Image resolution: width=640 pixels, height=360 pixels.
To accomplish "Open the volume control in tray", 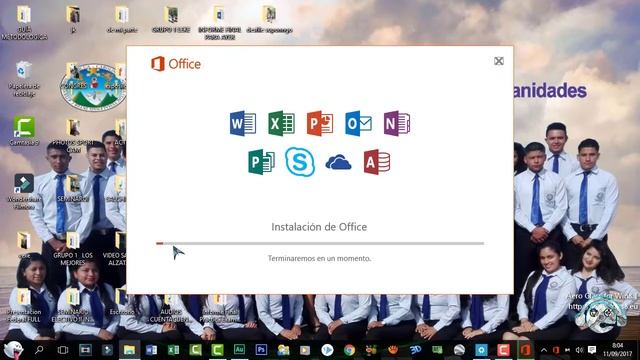I will (580, 350).
